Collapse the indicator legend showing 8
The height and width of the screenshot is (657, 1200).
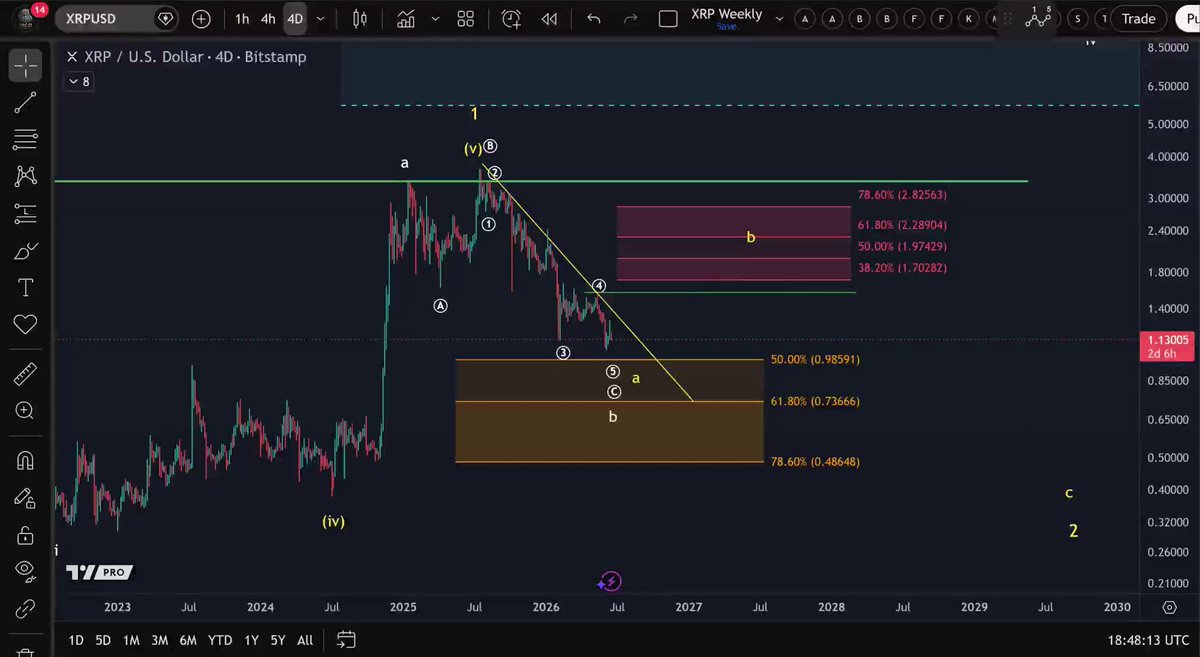coord(79,82)
